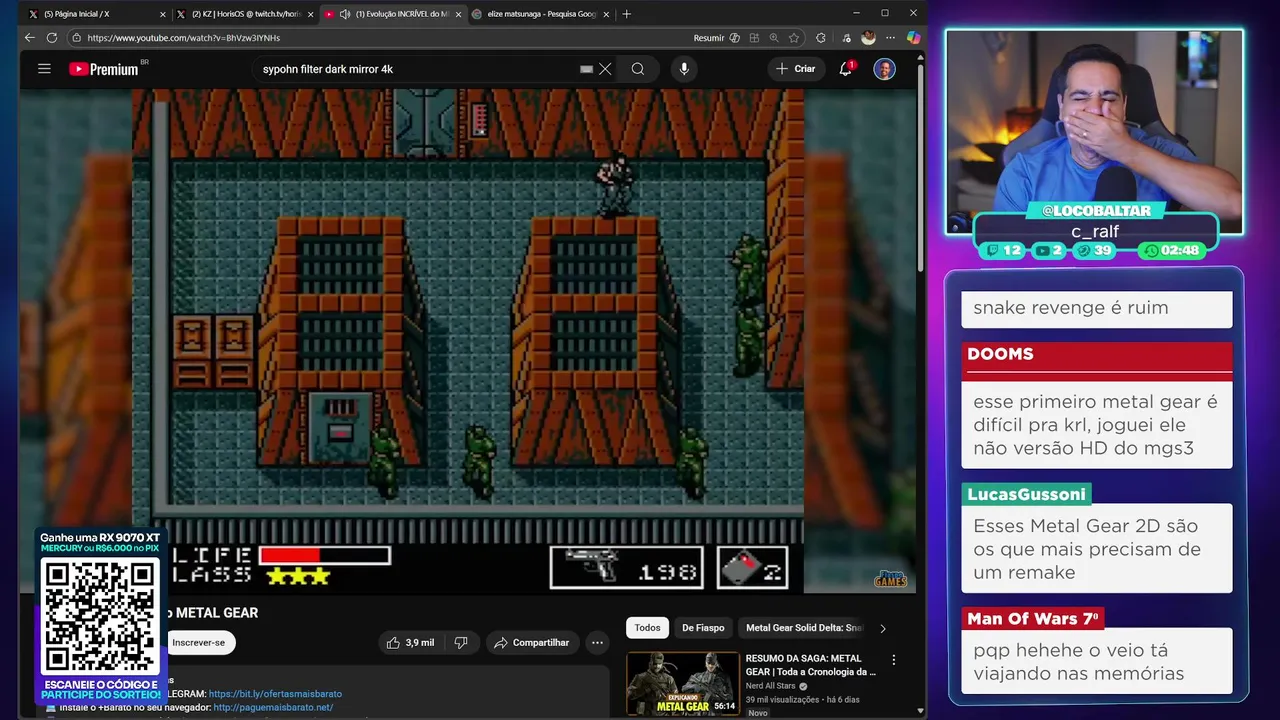Click the DOOMS chat username
Screen dimensions: 1280x720
point(1000,354)
